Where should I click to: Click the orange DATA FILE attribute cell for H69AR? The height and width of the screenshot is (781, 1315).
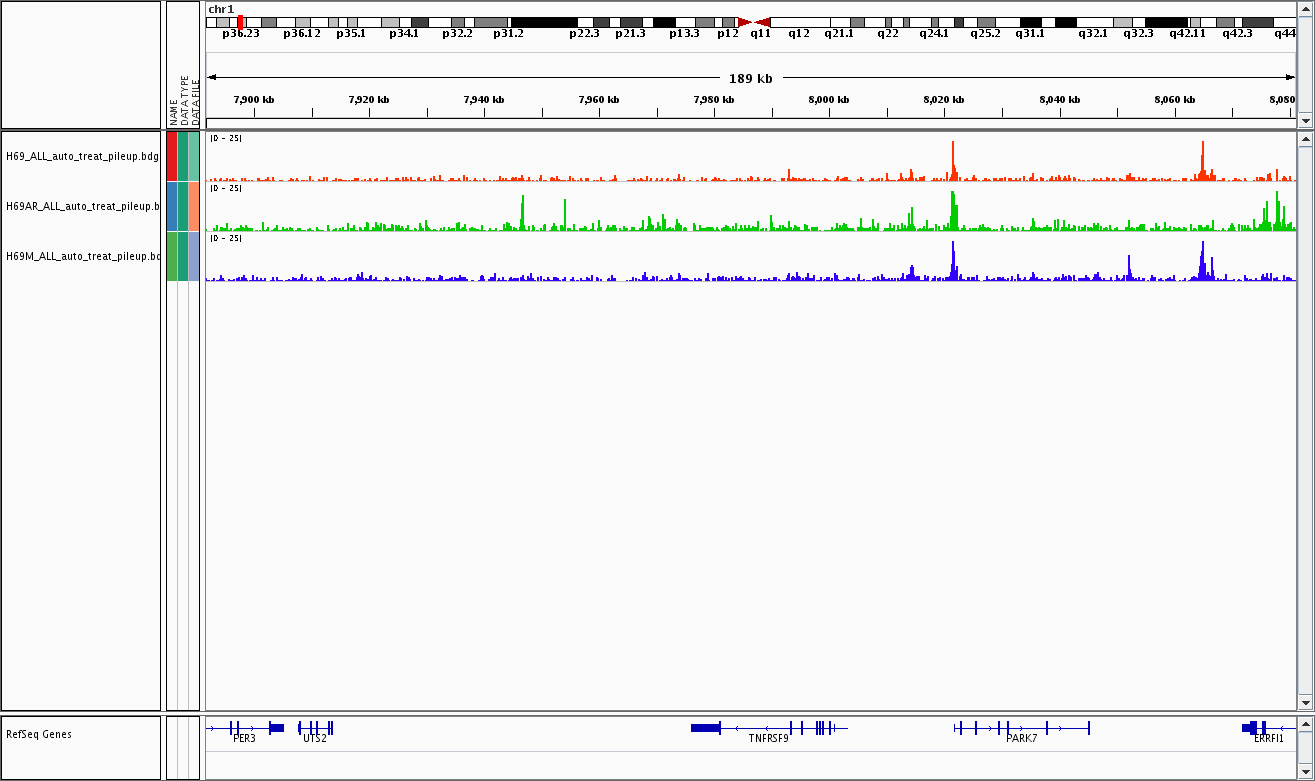(x=194, y=206)
